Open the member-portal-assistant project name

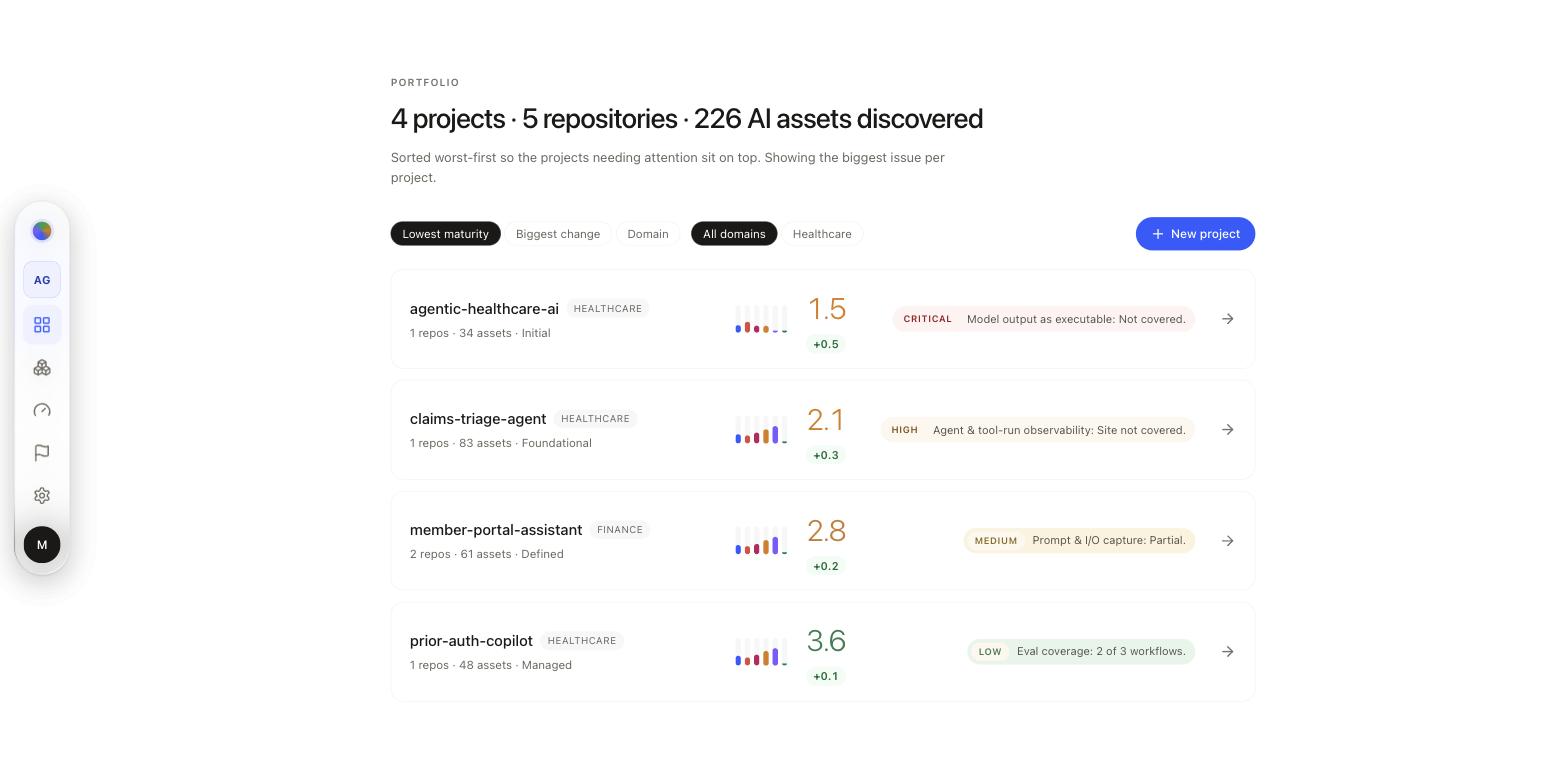tap(496, 530)
